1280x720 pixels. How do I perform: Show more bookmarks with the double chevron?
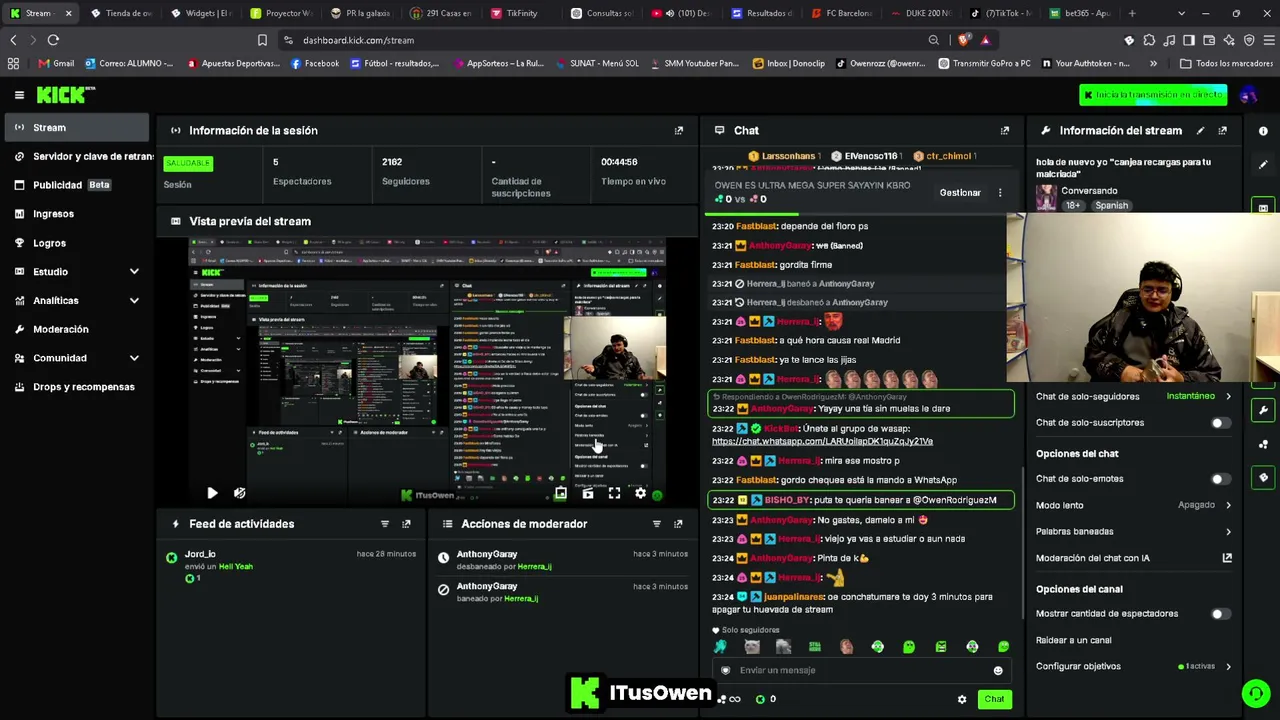[x=1153, y=63]
